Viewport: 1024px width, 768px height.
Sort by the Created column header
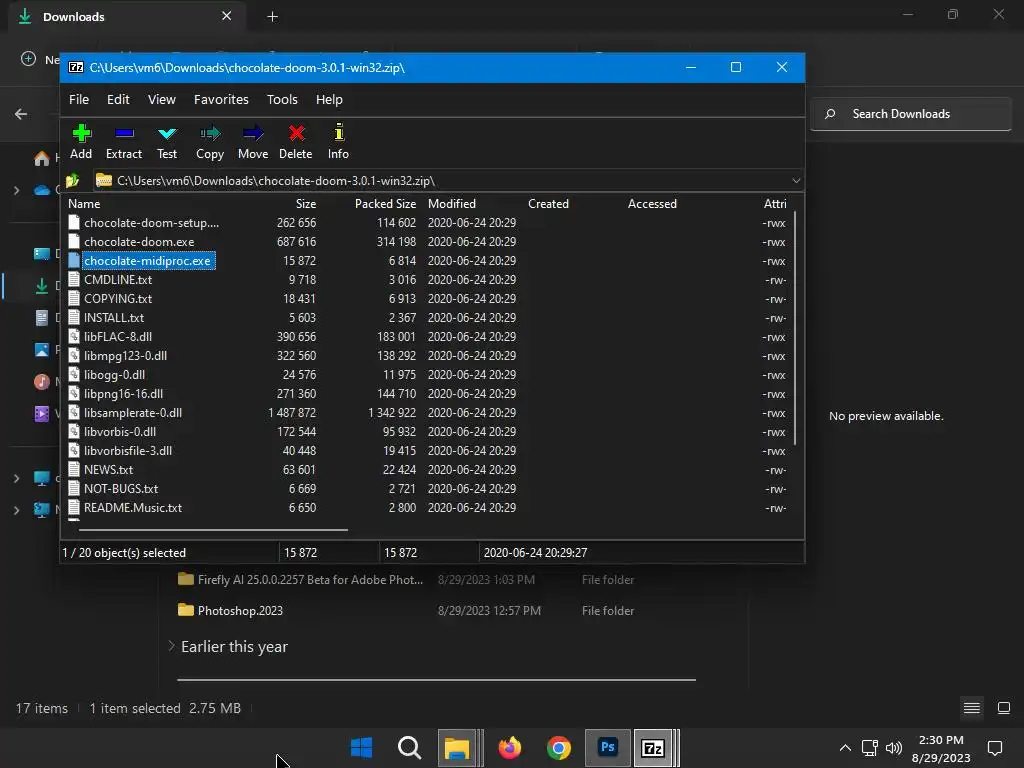[x=549, y=204]
